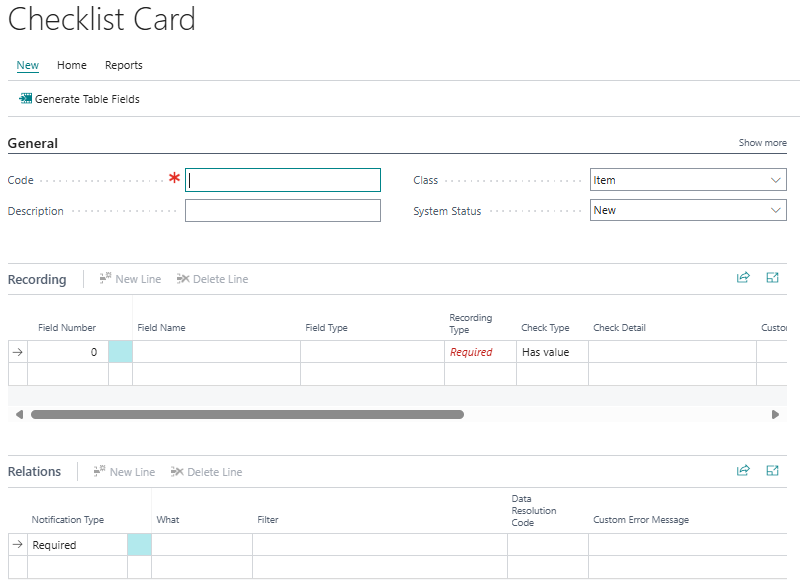
Task: Click the share icon in Recording section
Action: [743, 277]
